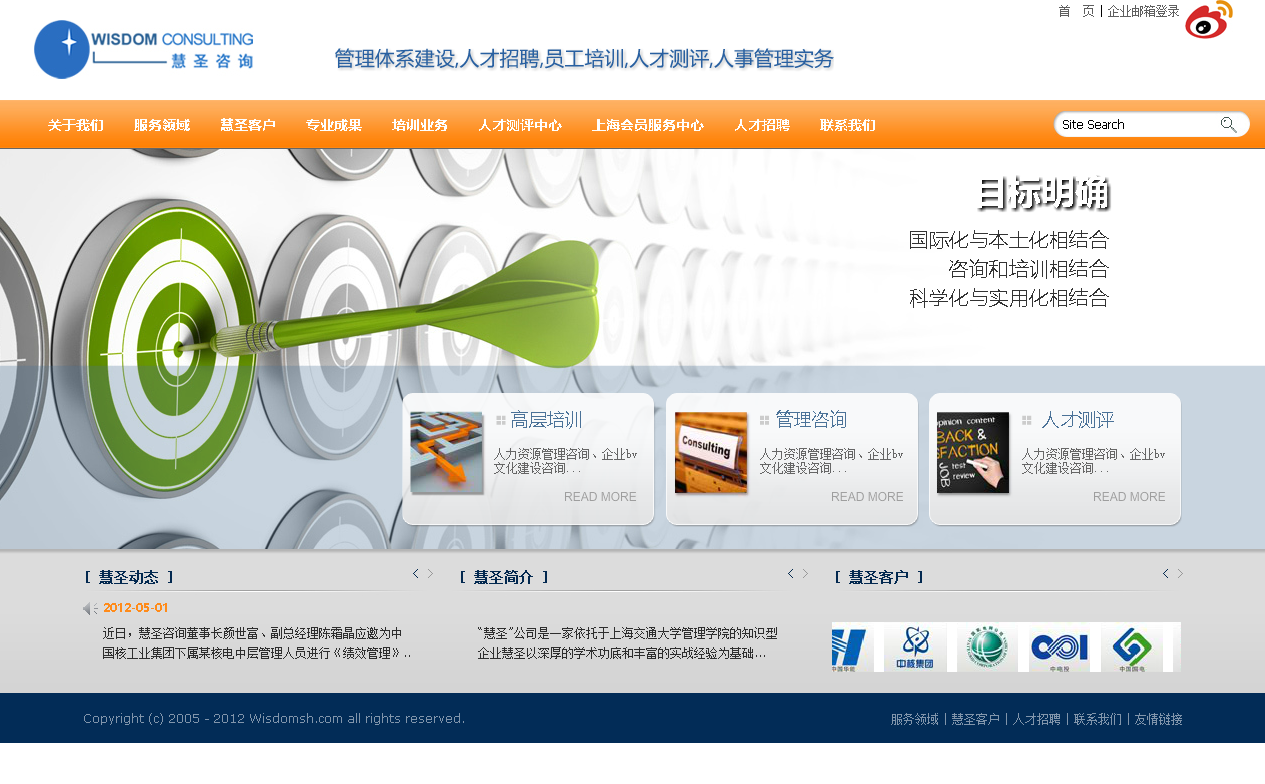Click the 人才测评 card thumbnail image
Image resolution: width=1265 pixels, height=784 pixels.
pos(973,453)
